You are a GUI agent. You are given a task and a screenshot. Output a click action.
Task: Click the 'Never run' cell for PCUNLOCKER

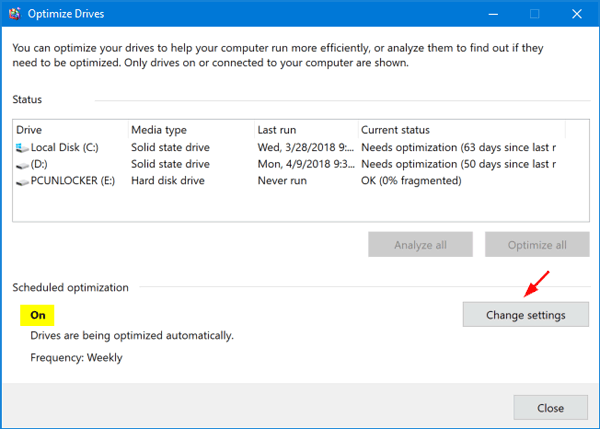coord(282,181)
